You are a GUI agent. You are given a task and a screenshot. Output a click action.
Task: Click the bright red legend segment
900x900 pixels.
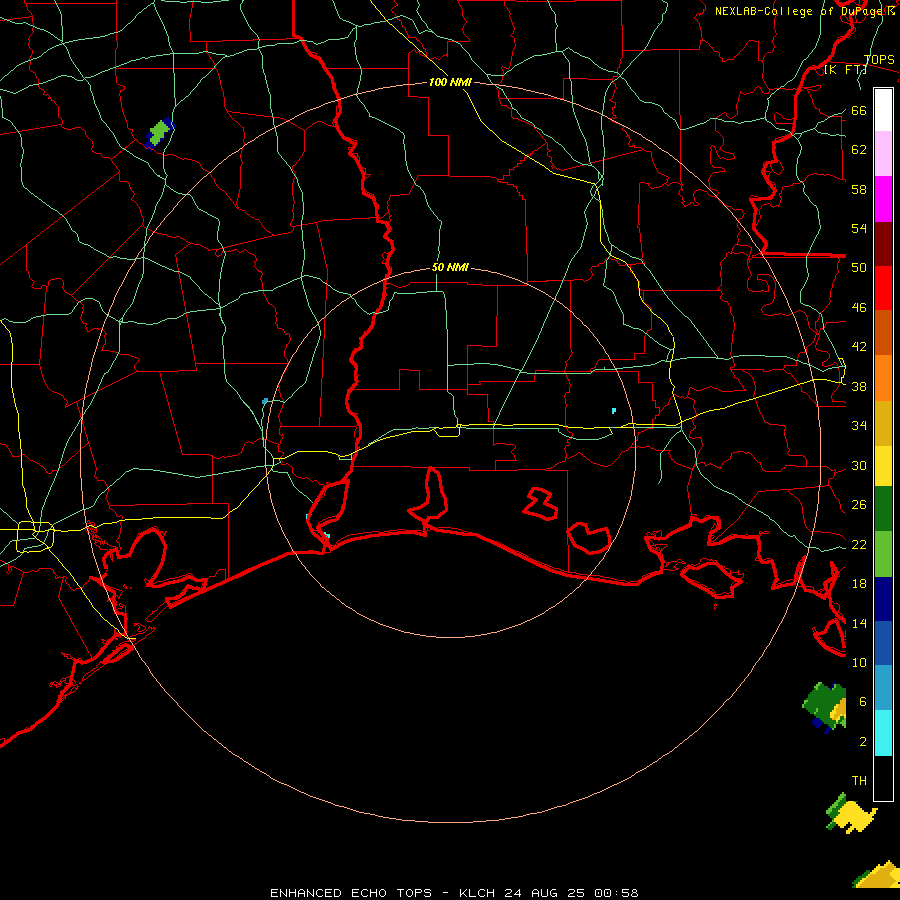point(883,288)
